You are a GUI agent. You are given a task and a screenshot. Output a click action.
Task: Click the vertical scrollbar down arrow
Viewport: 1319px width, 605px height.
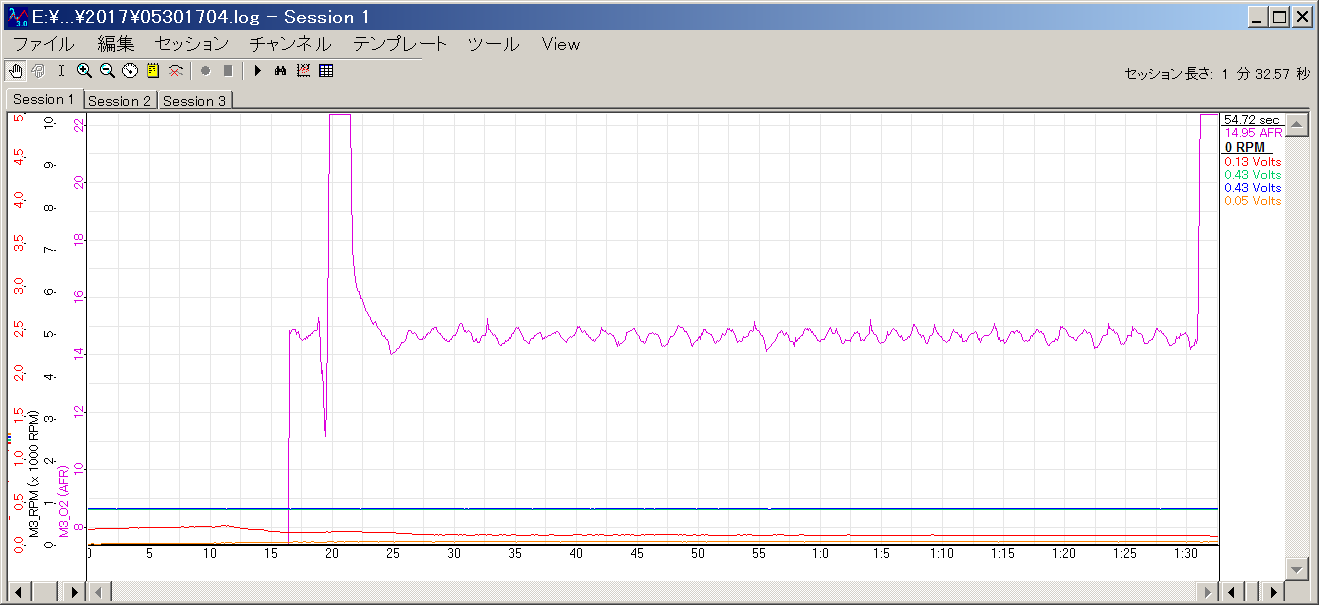(1297, 568)
